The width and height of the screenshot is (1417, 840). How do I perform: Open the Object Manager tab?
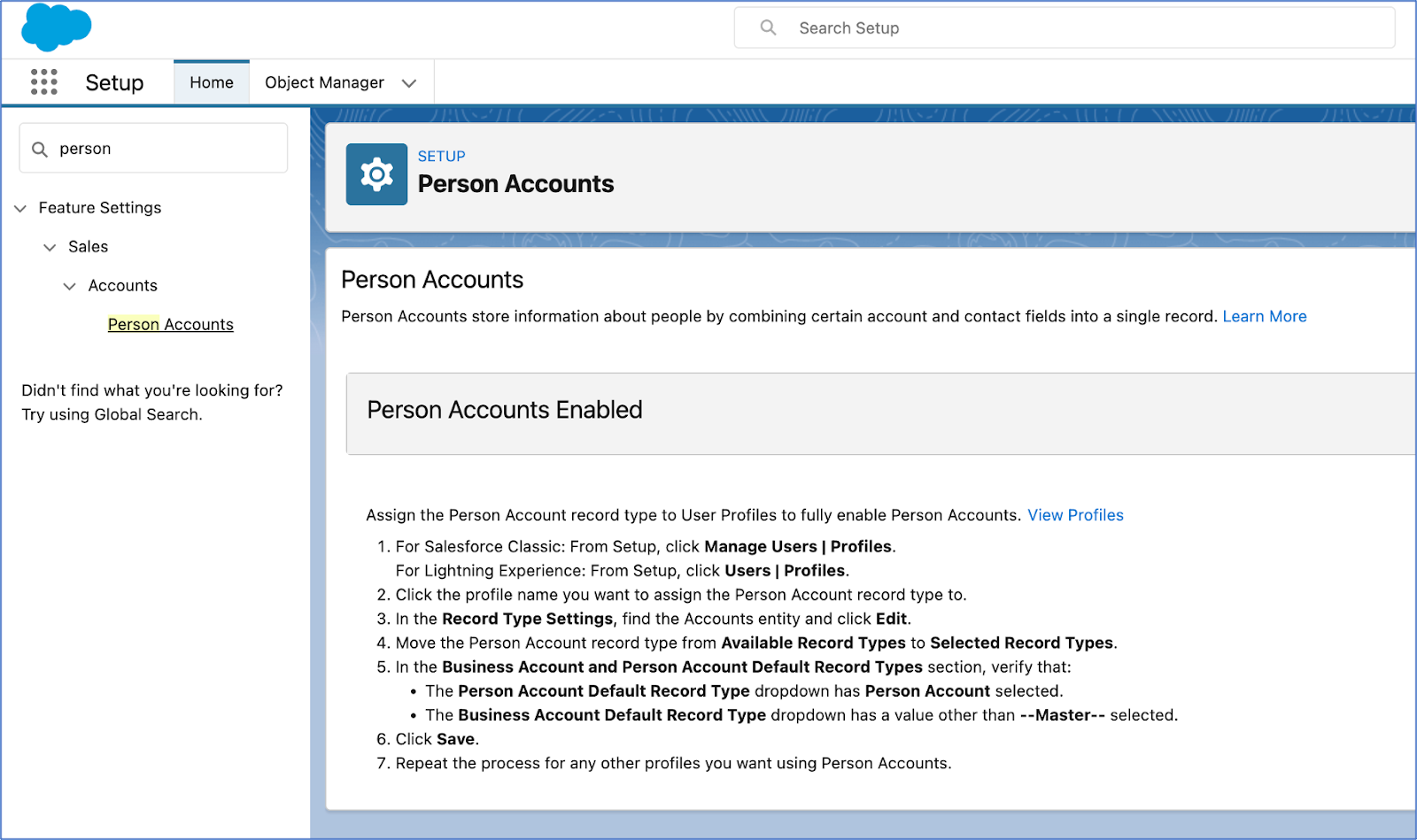[x=324, y=81]
